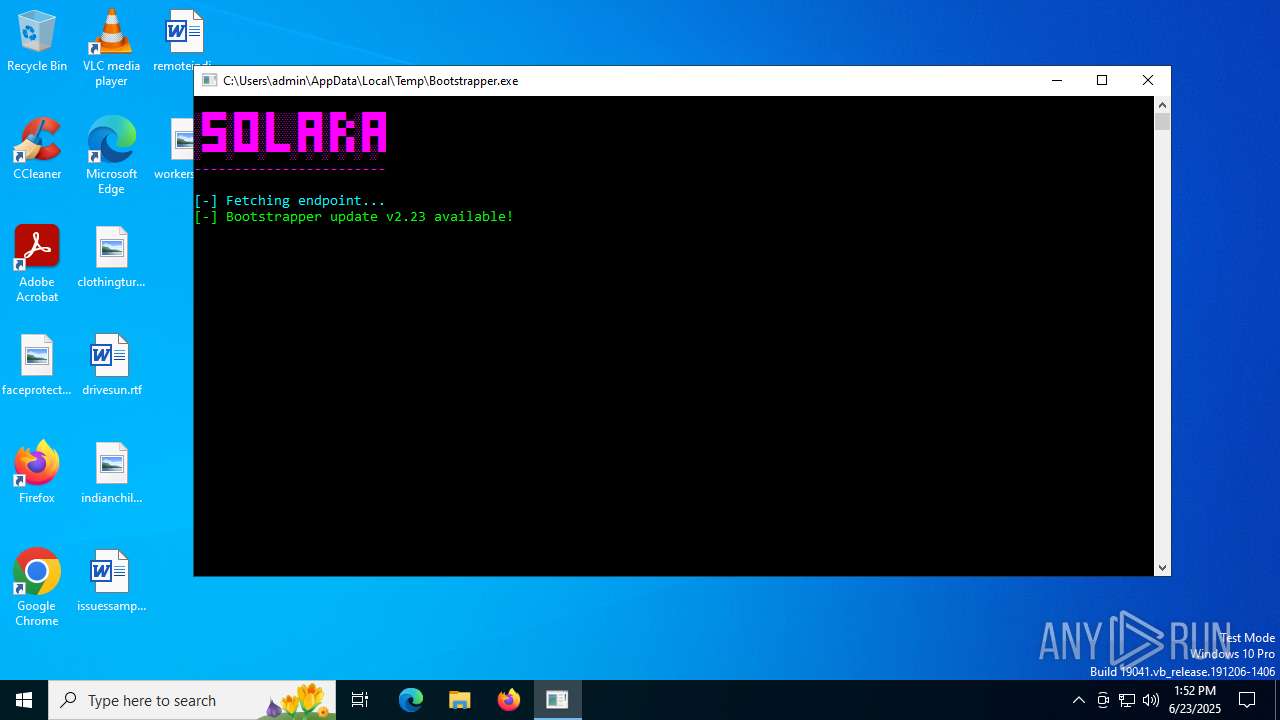Click the Bootstrapper.exe title bar path
This screenshot has width=1280, height=720.
click(x=370, y=81)
